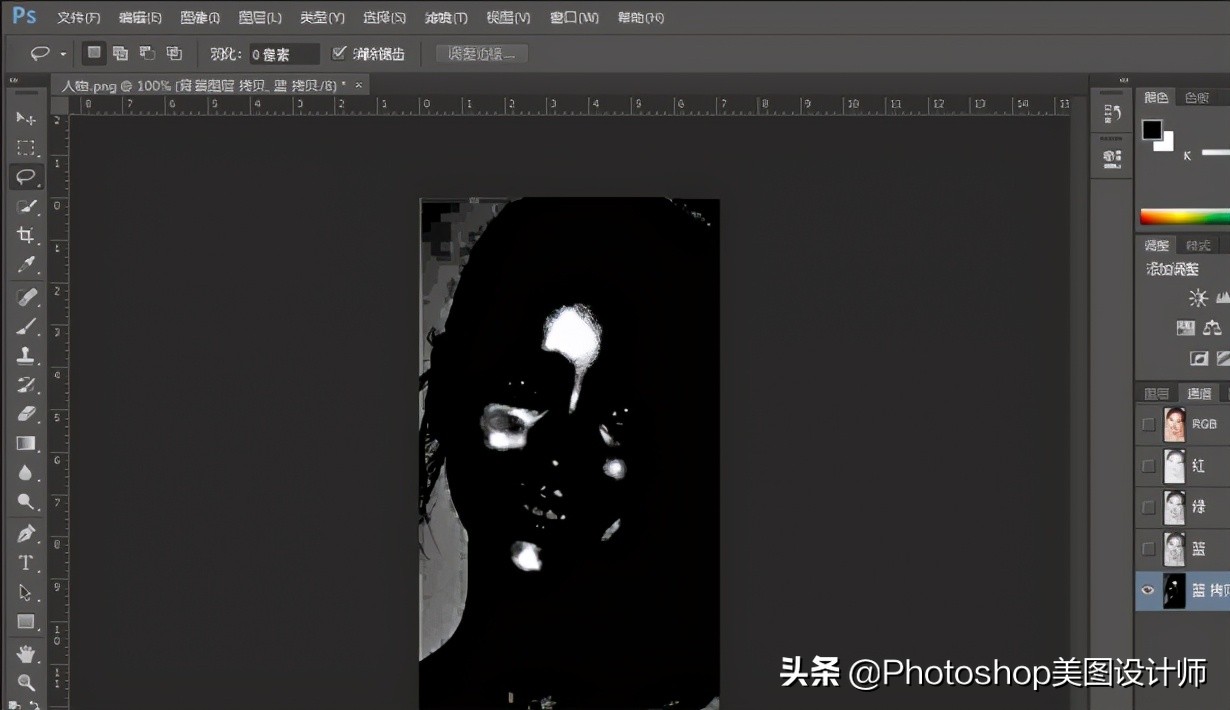
Task: Click the 红 channel thumbnail
Action: (x=1174, y=465)
